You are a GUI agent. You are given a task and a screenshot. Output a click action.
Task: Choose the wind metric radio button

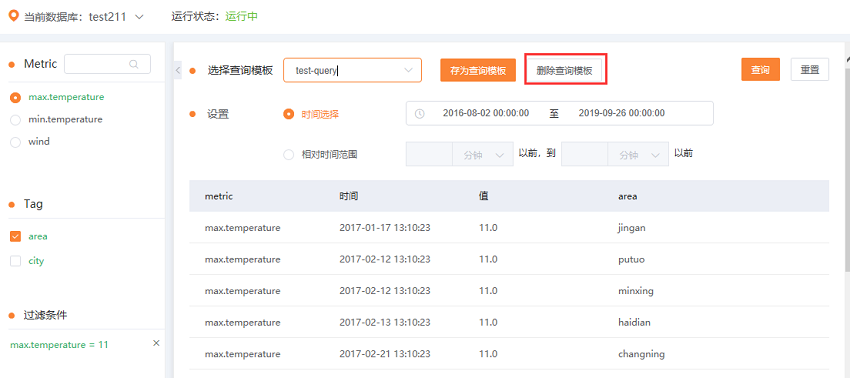(16, 142)
